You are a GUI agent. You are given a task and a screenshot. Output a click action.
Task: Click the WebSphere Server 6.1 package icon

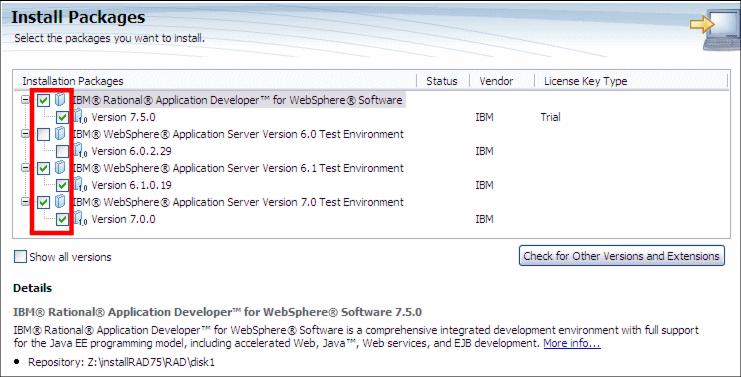[x=60, y=168]
